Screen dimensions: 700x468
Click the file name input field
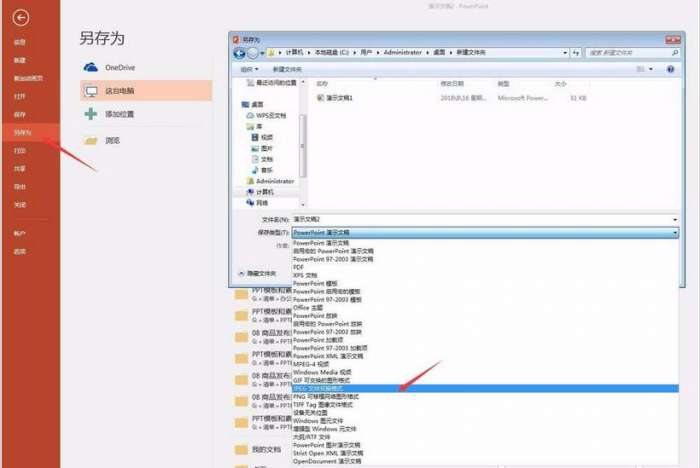point(482,220)
